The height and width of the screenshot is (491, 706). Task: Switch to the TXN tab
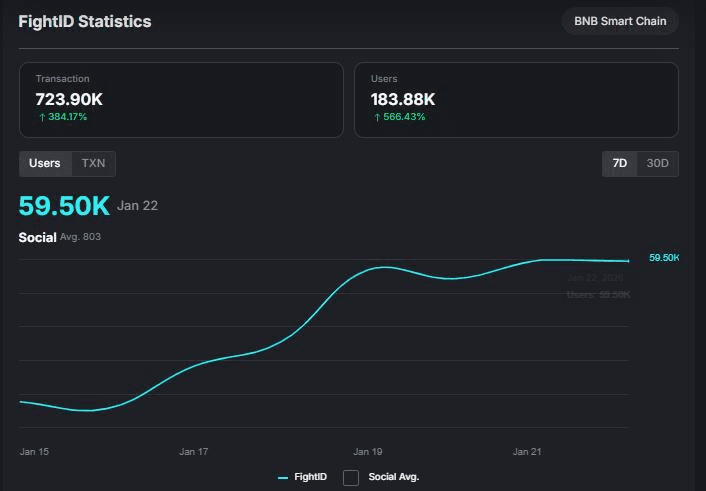pyautogui.click(x=93, y=163)
